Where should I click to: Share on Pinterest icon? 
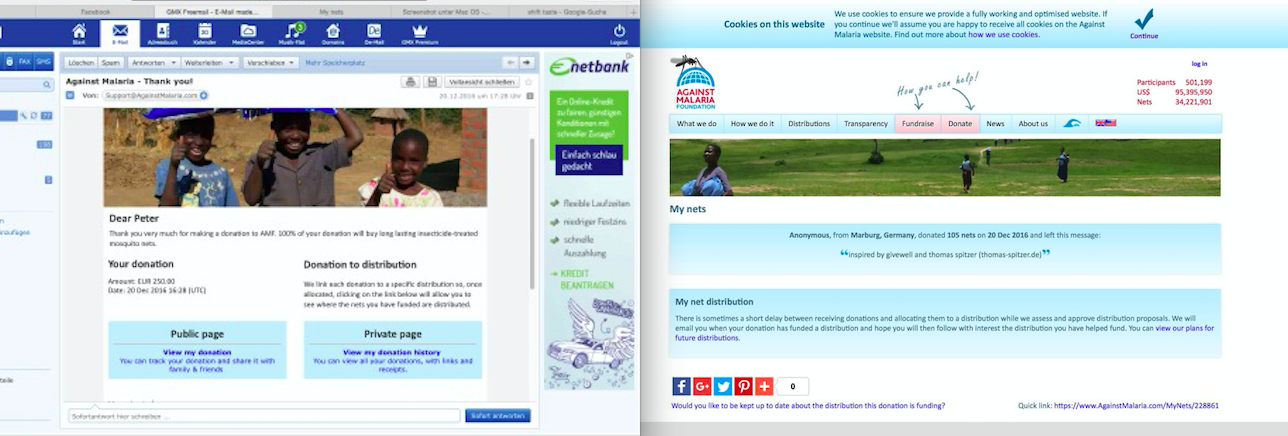(x=744, y=386)
